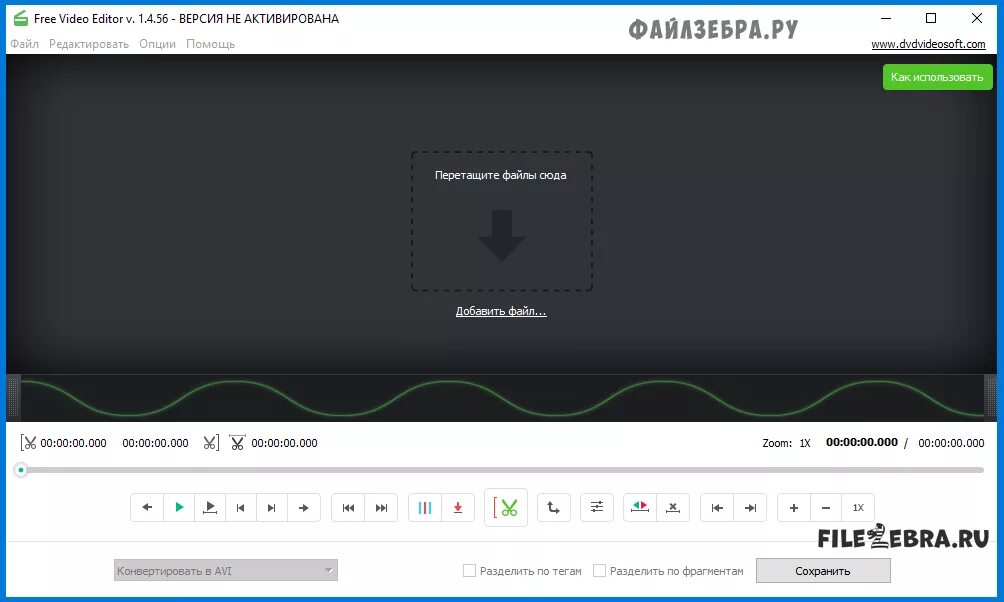Open the Конвертировать в AVI dropdown
This screenshot has width=1004, height=602.
coord(225,569)
